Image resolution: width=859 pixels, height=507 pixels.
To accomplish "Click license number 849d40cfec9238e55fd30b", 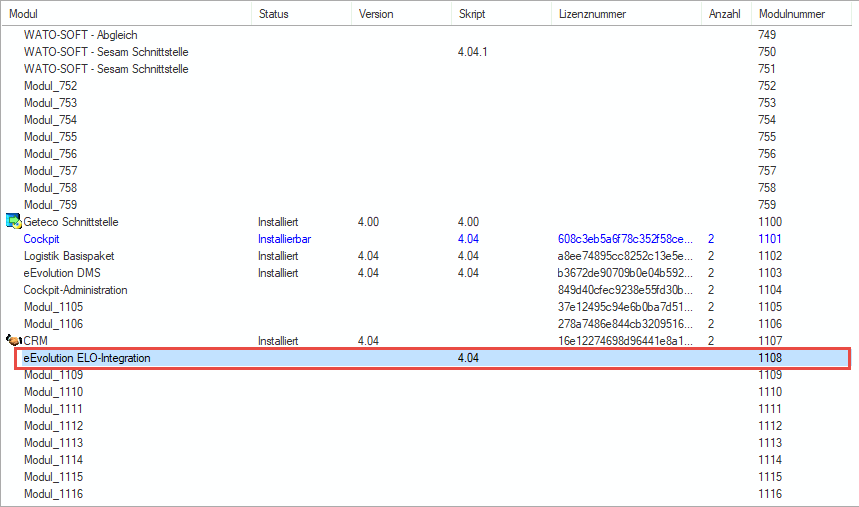I will click(625, 289).
